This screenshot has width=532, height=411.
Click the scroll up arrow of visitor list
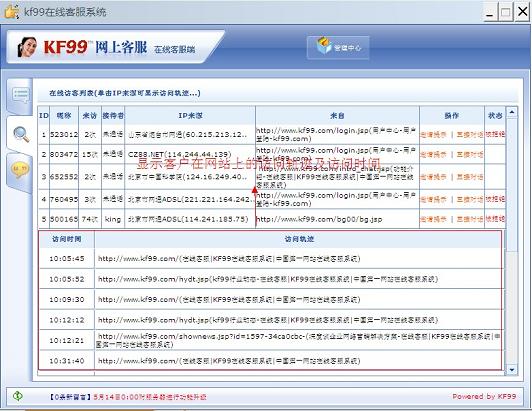pos(512,112)
